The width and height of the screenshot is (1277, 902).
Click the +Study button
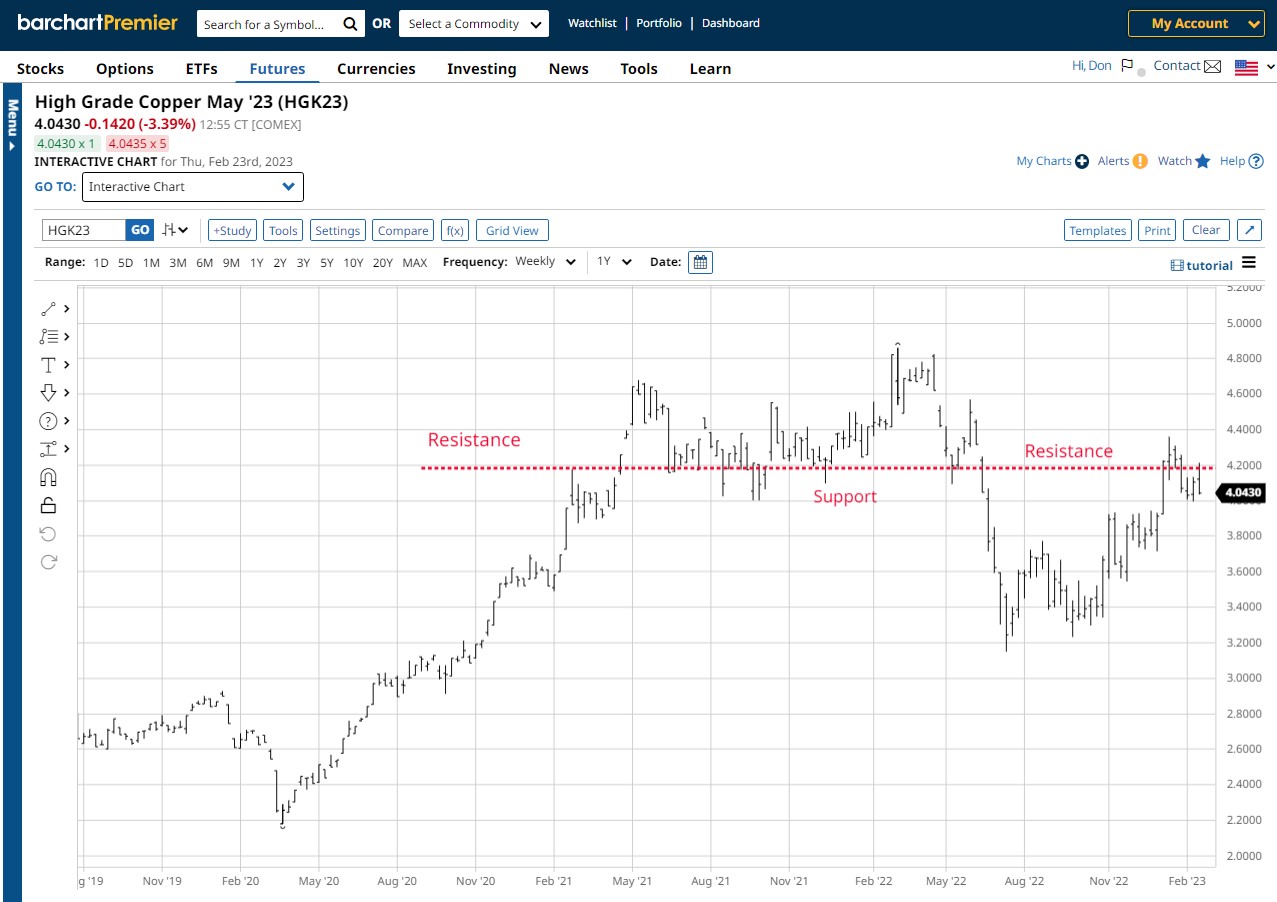point(232,231)
